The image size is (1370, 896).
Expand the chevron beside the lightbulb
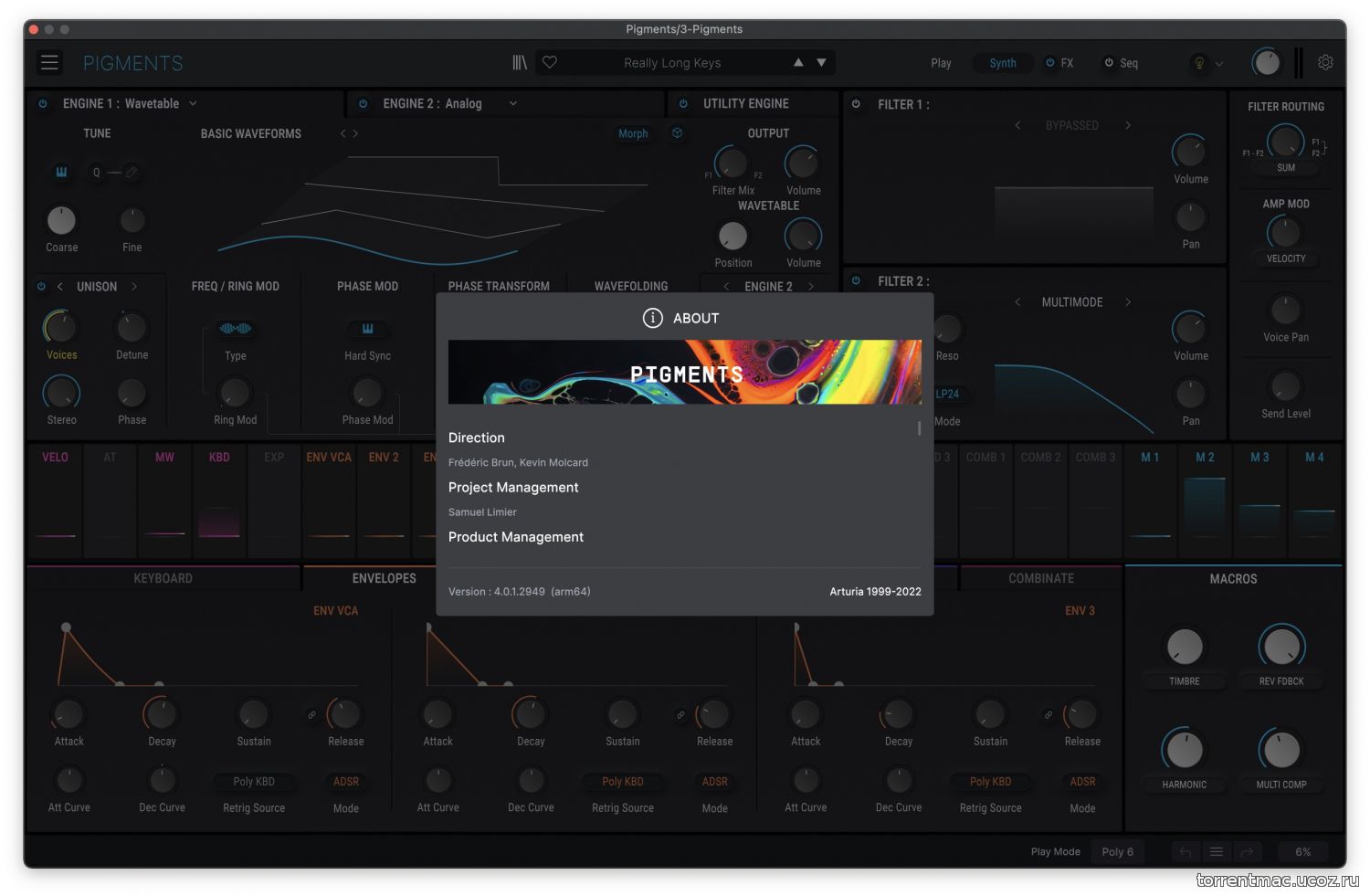click(1219, 64)
